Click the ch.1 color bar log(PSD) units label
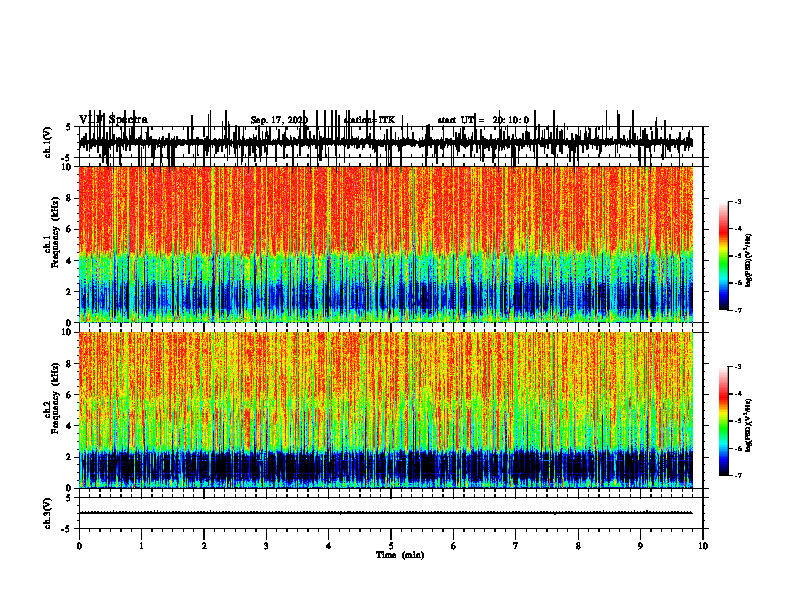The image size is (792, 612). (749, 260)
